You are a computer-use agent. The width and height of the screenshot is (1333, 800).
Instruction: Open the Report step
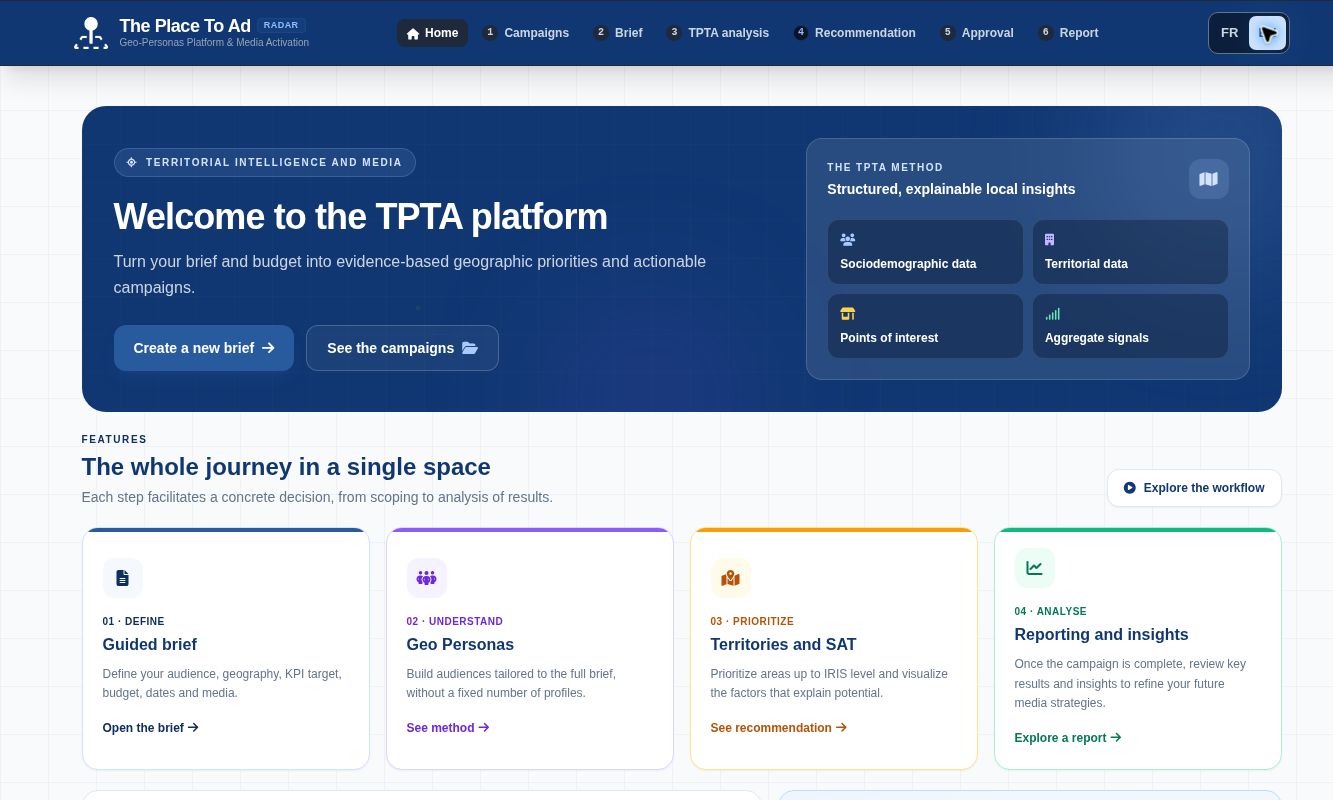coord(1068,33)
